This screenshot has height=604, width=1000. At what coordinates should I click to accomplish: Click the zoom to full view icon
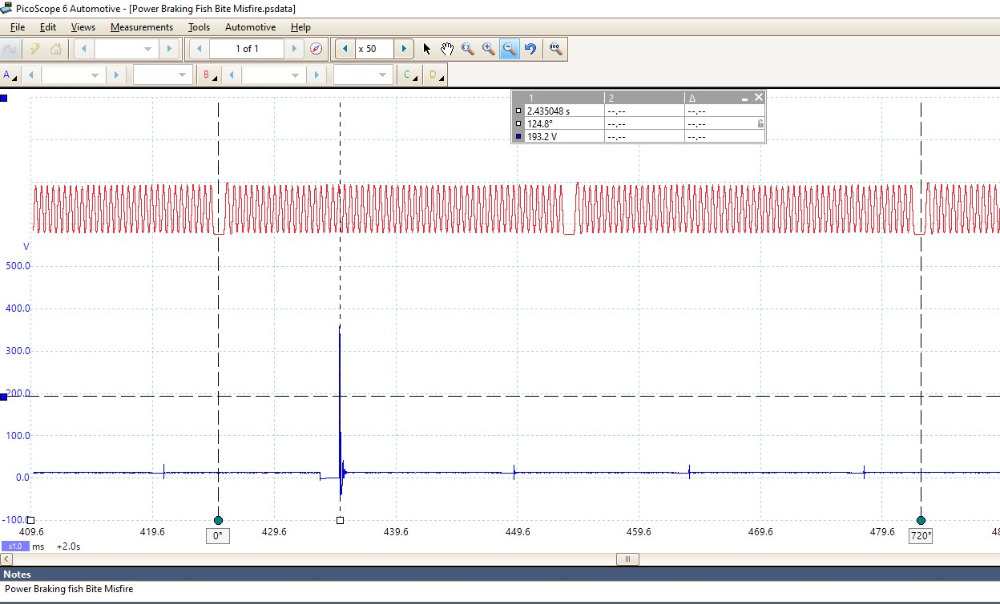tap(555, 49)
